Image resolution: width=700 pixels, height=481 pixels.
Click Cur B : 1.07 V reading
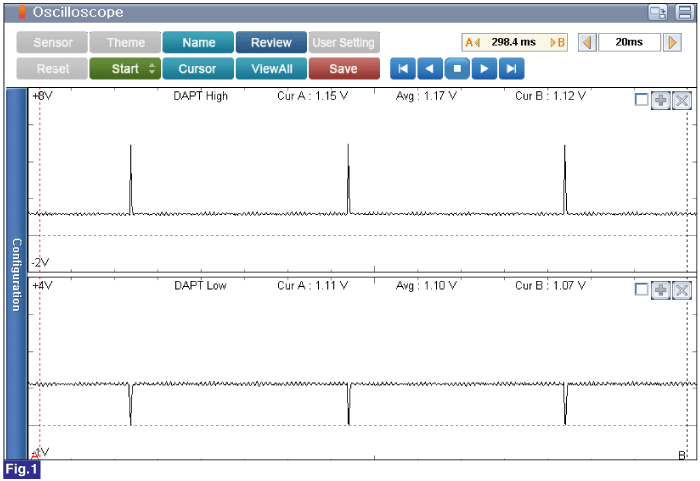pyautogui.click(x=550, y=286)
